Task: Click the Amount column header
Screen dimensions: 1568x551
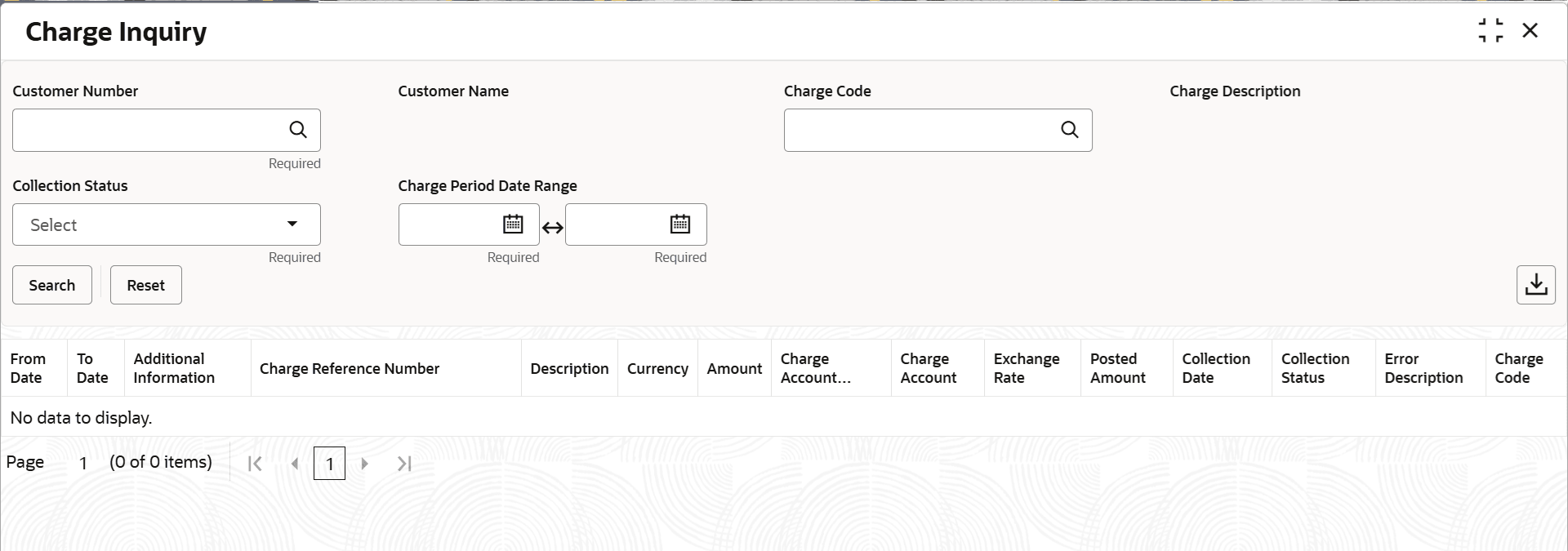Action: pyautogui.click(x=734, y=369)
